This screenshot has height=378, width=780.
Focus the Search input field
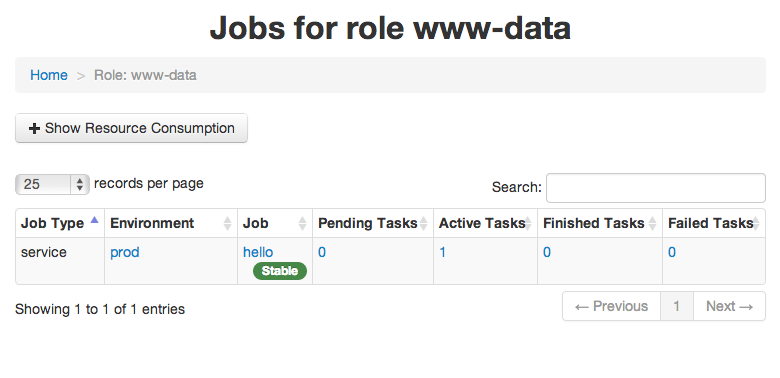click(x=656, y=188)
